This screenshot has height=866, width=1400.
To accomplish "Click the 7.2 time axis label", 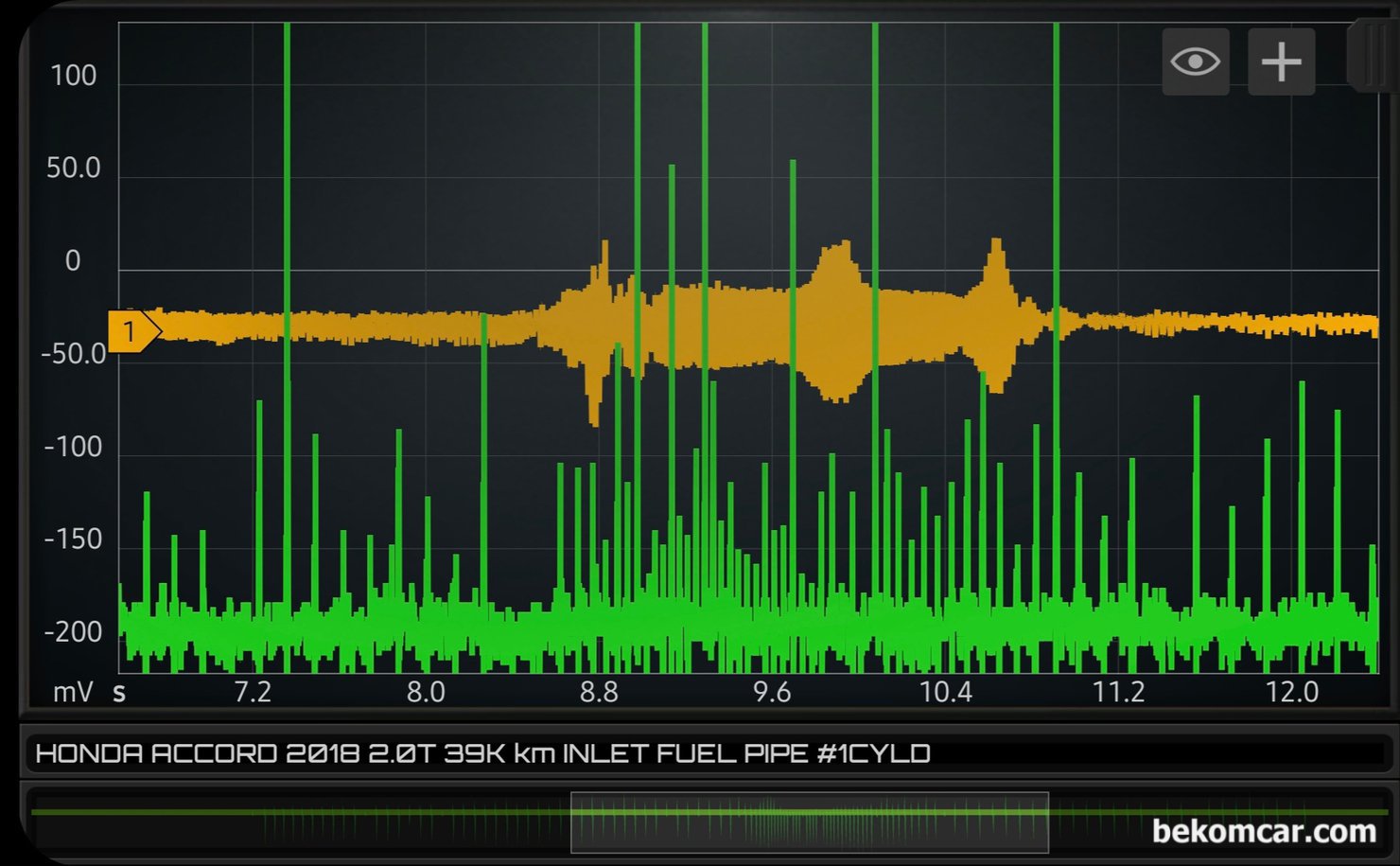I will click(253, 693).
